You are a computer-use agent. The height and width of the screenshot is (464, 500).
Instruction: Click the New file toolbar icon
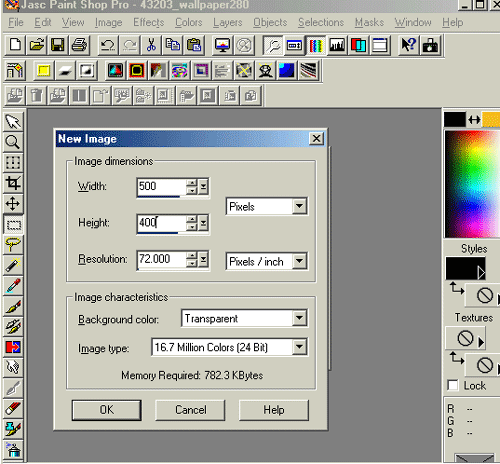pos(15,45)
